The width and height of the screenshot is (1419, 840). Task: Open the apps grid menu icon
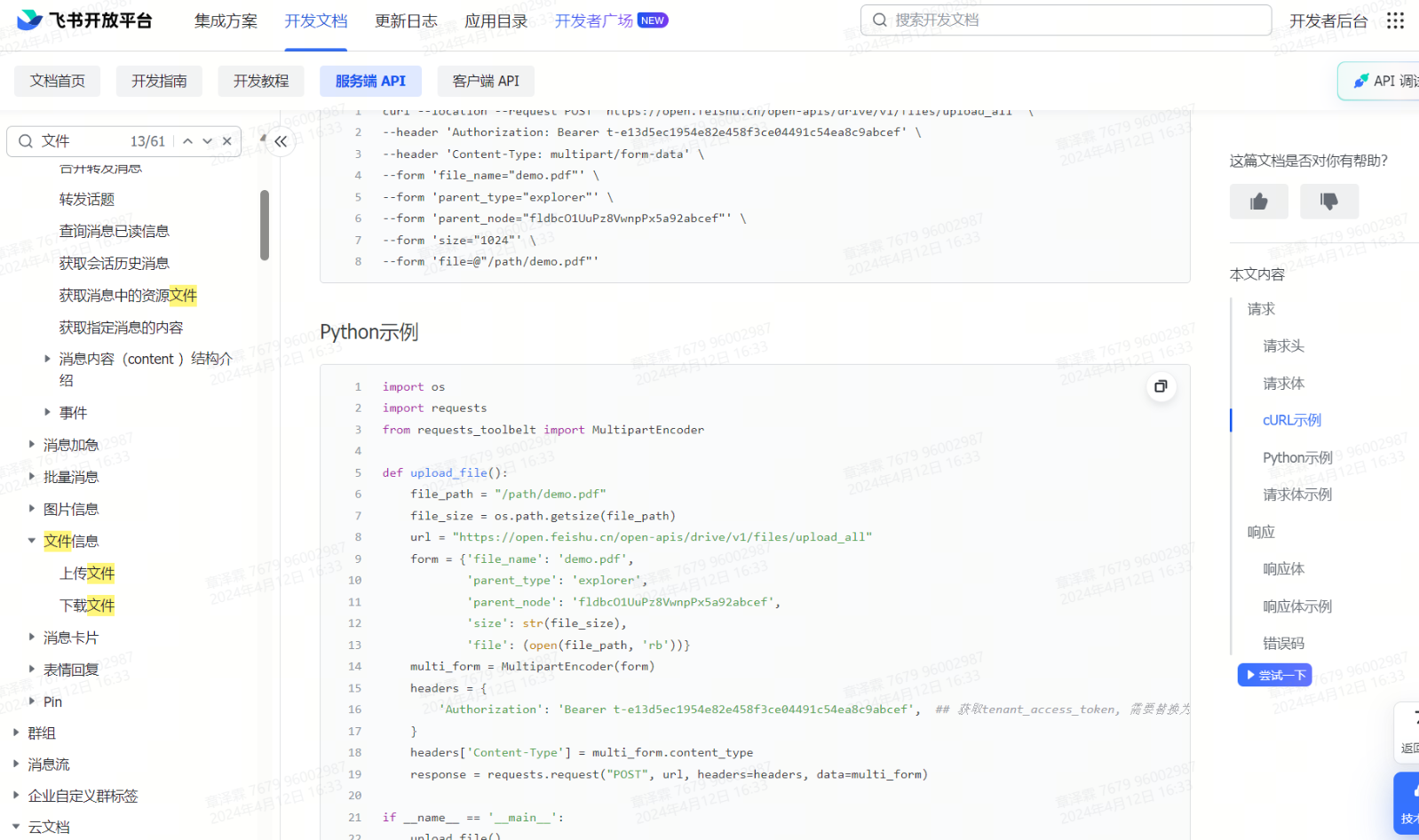1396,20
